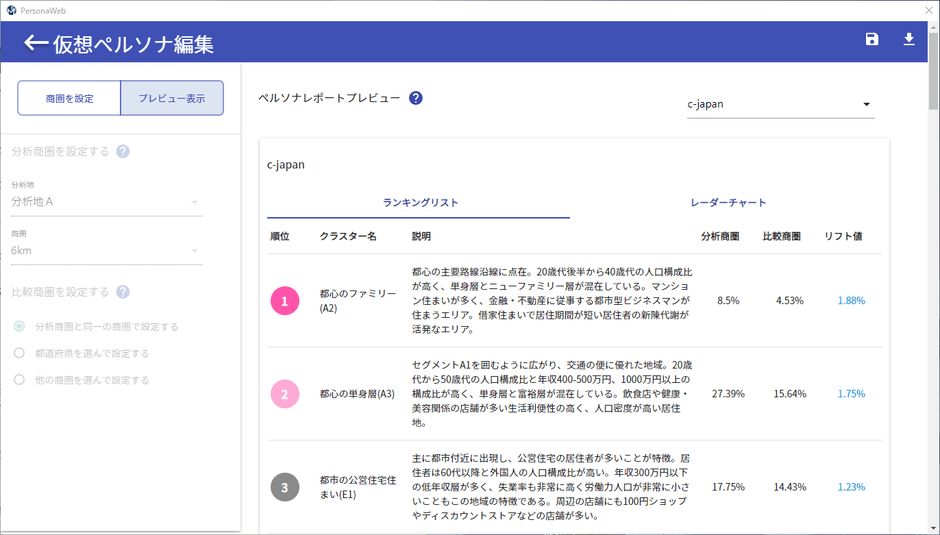Click the download icon in the header
This screenshot has height=535, width=940.
click(909, 39)
